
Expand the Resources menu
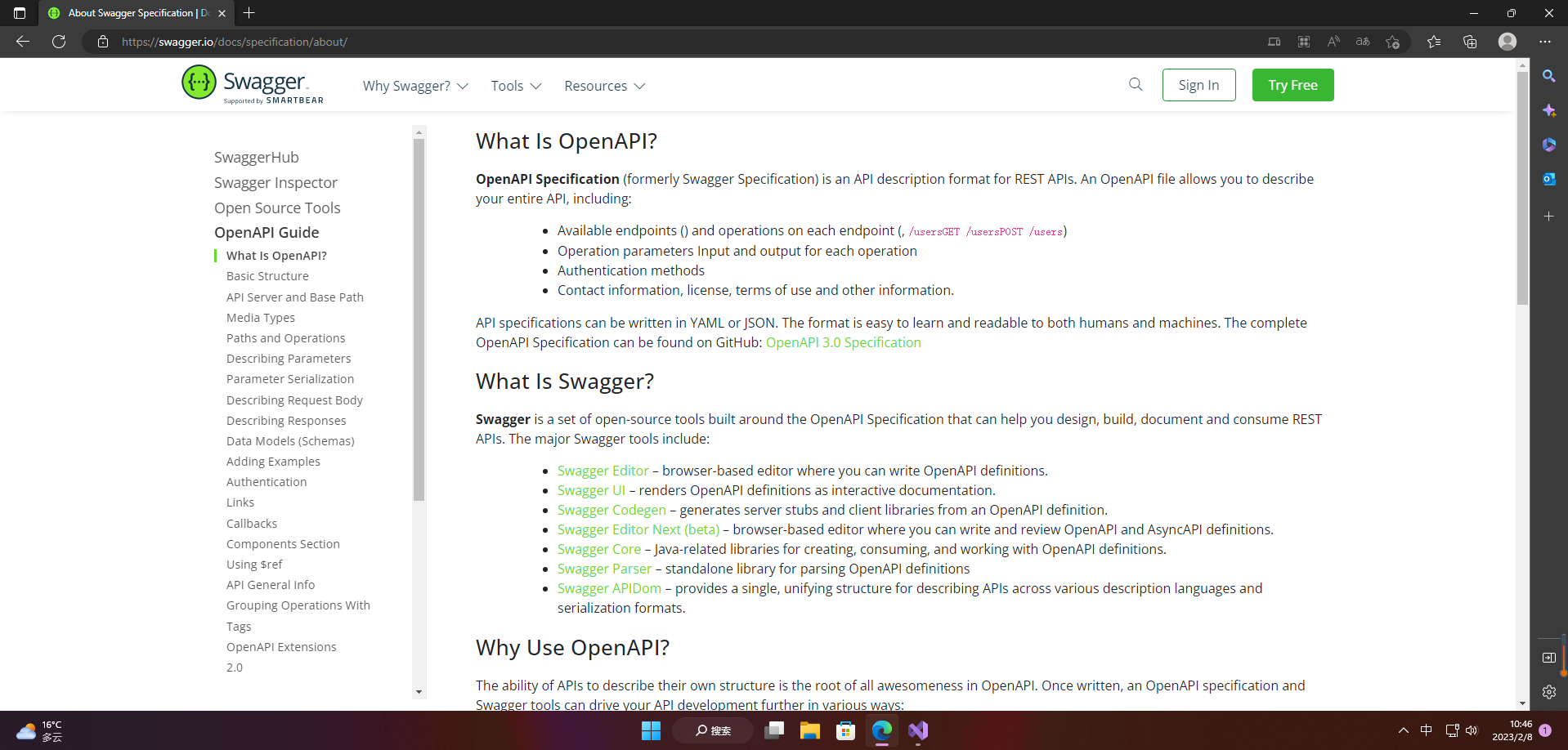605,86
